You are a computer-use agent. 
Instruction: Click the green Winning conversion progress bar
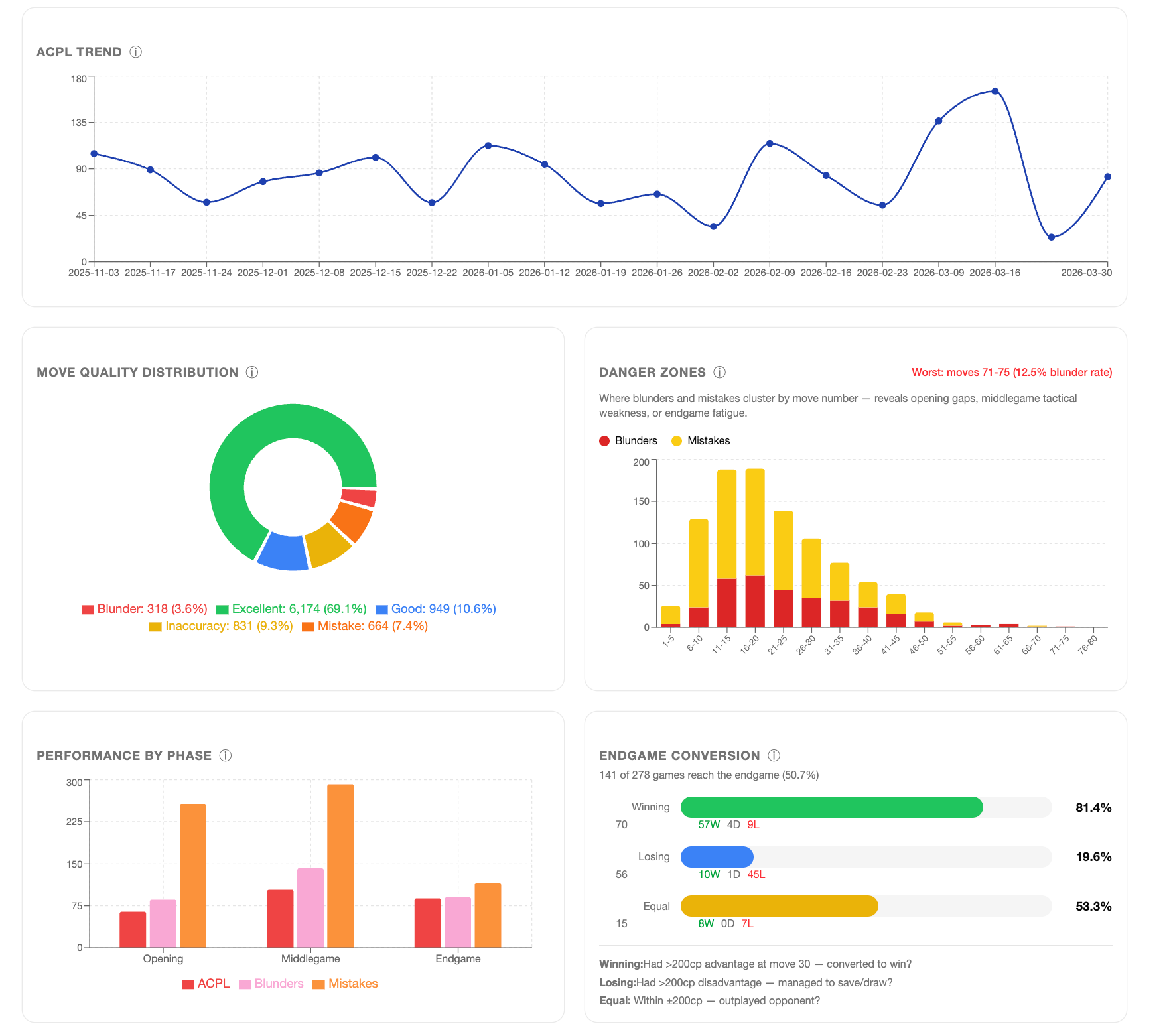[x=832, y=807]
